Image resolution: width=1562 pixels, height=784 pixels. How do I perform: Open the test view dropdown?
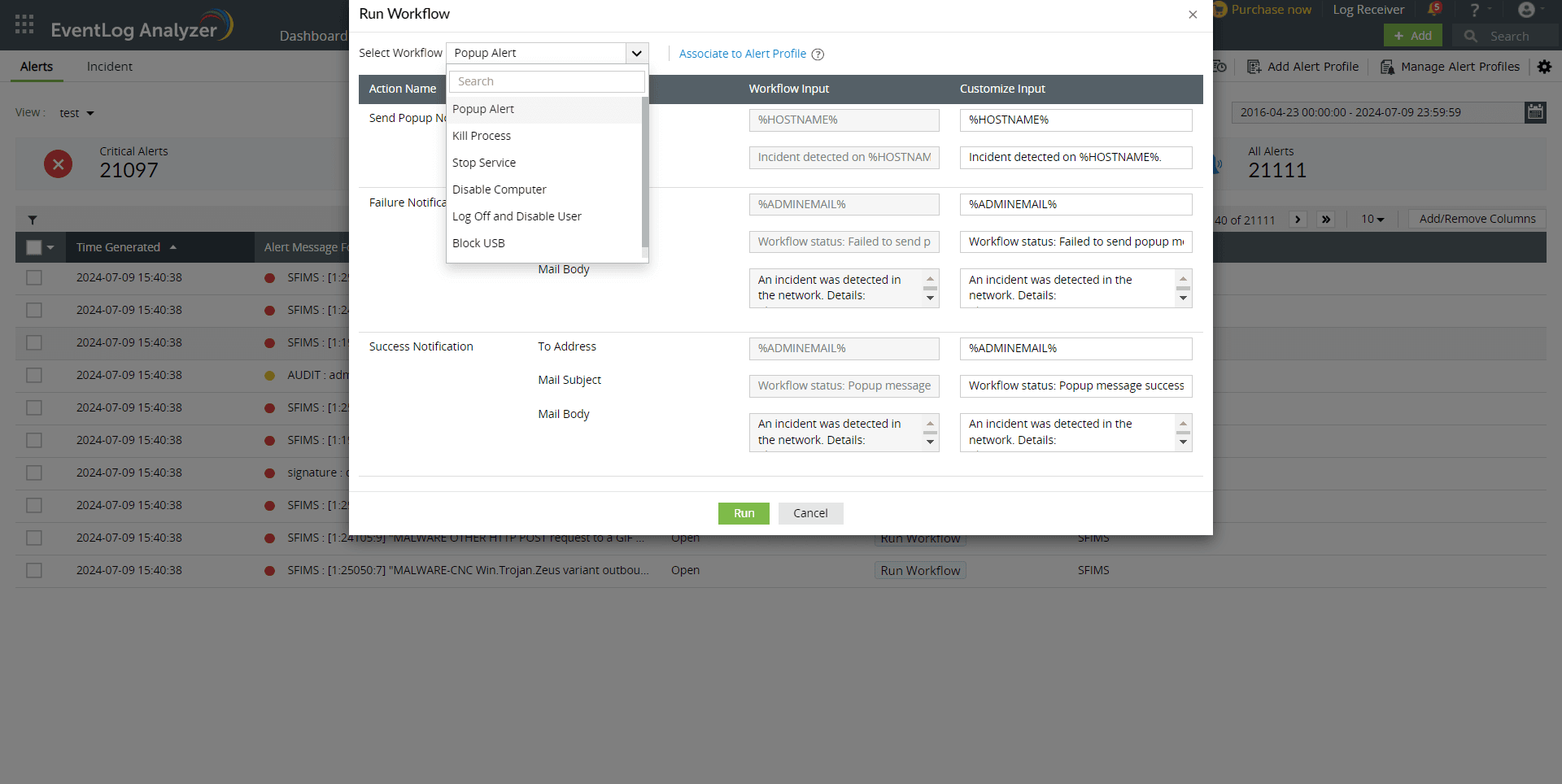tap(76, 112)
